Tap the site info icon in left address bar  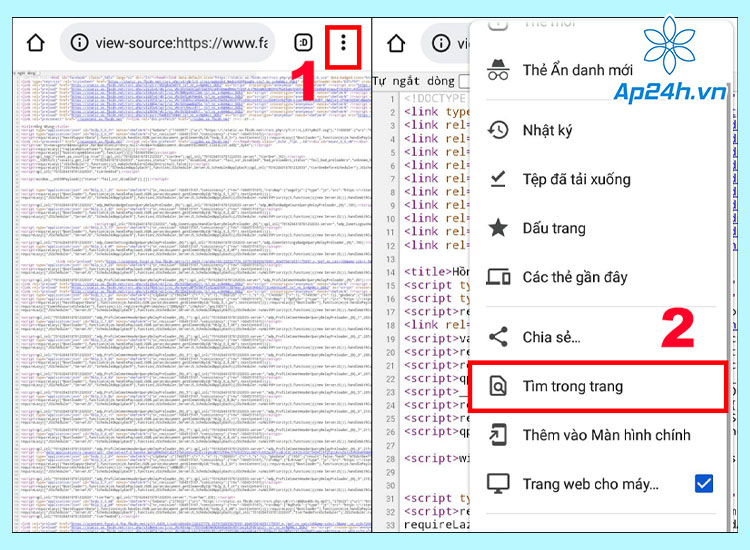79,43
